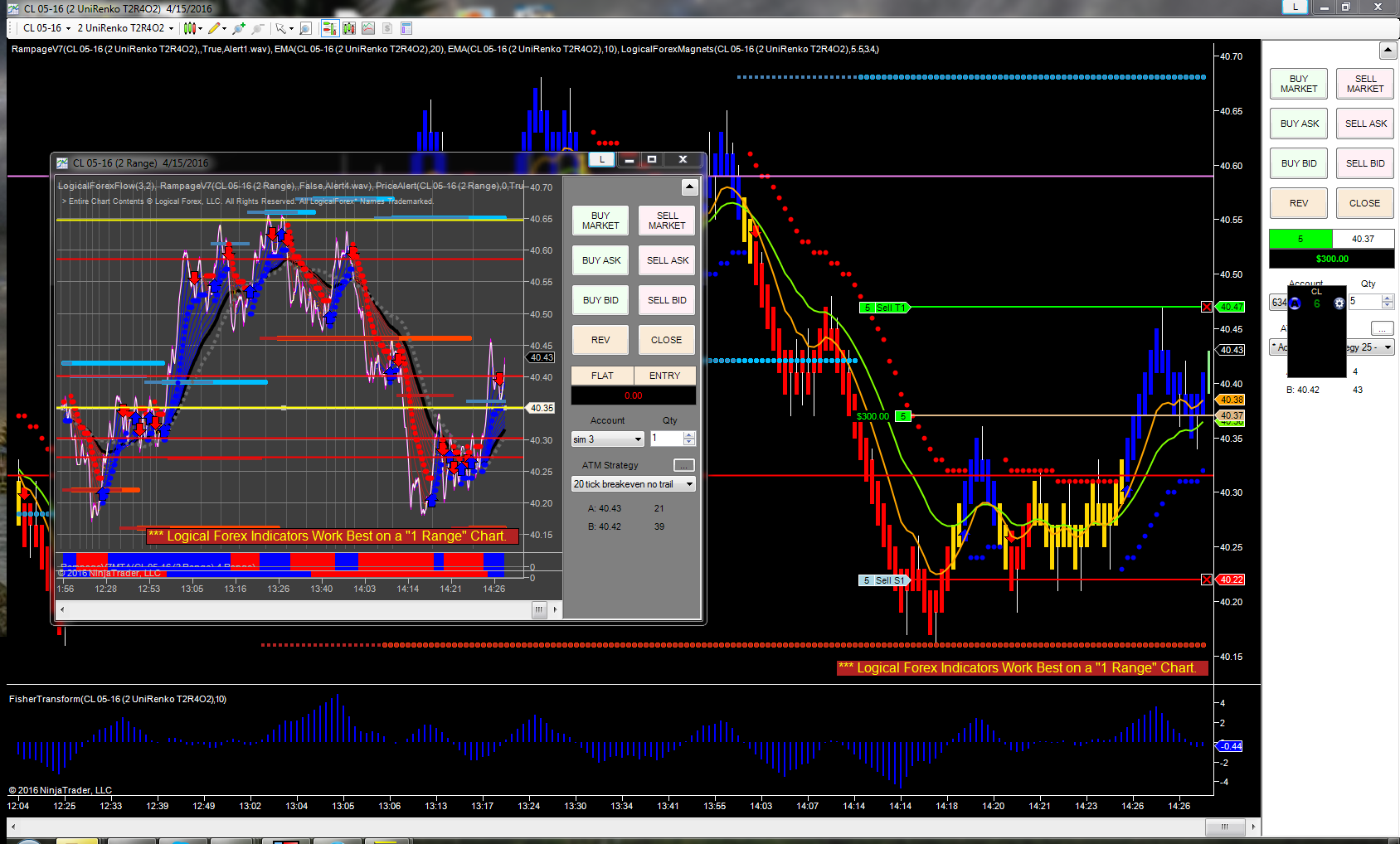Viewport: 1400px width, 844px height.
Task: Click BUY BID in the 2 Range window
Action: (x=600, y=300)
